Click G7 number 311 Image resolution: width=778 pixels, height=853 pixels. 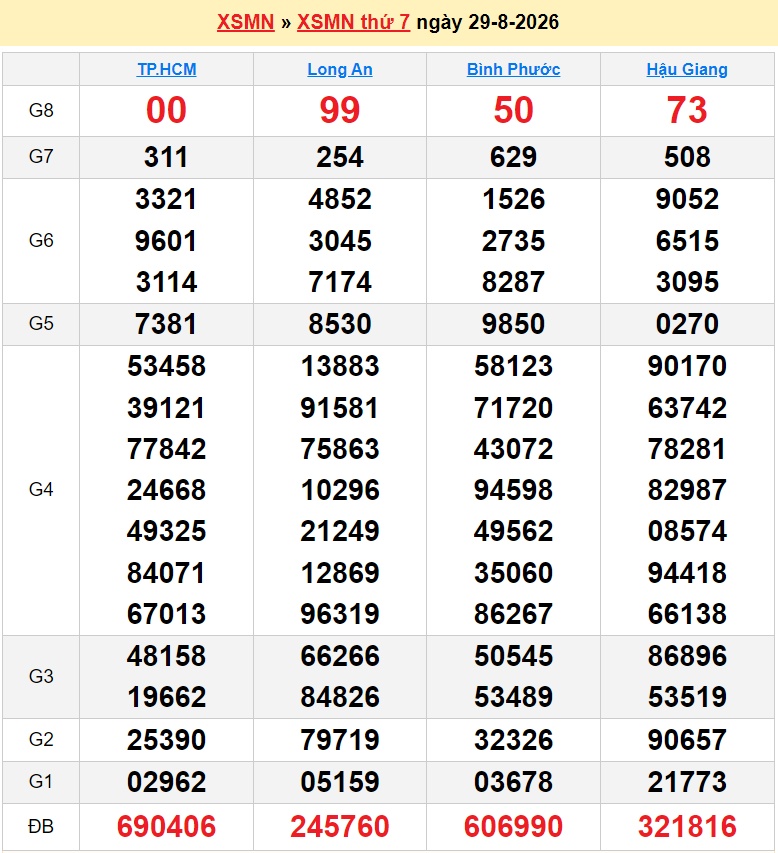tap(166, 157)
